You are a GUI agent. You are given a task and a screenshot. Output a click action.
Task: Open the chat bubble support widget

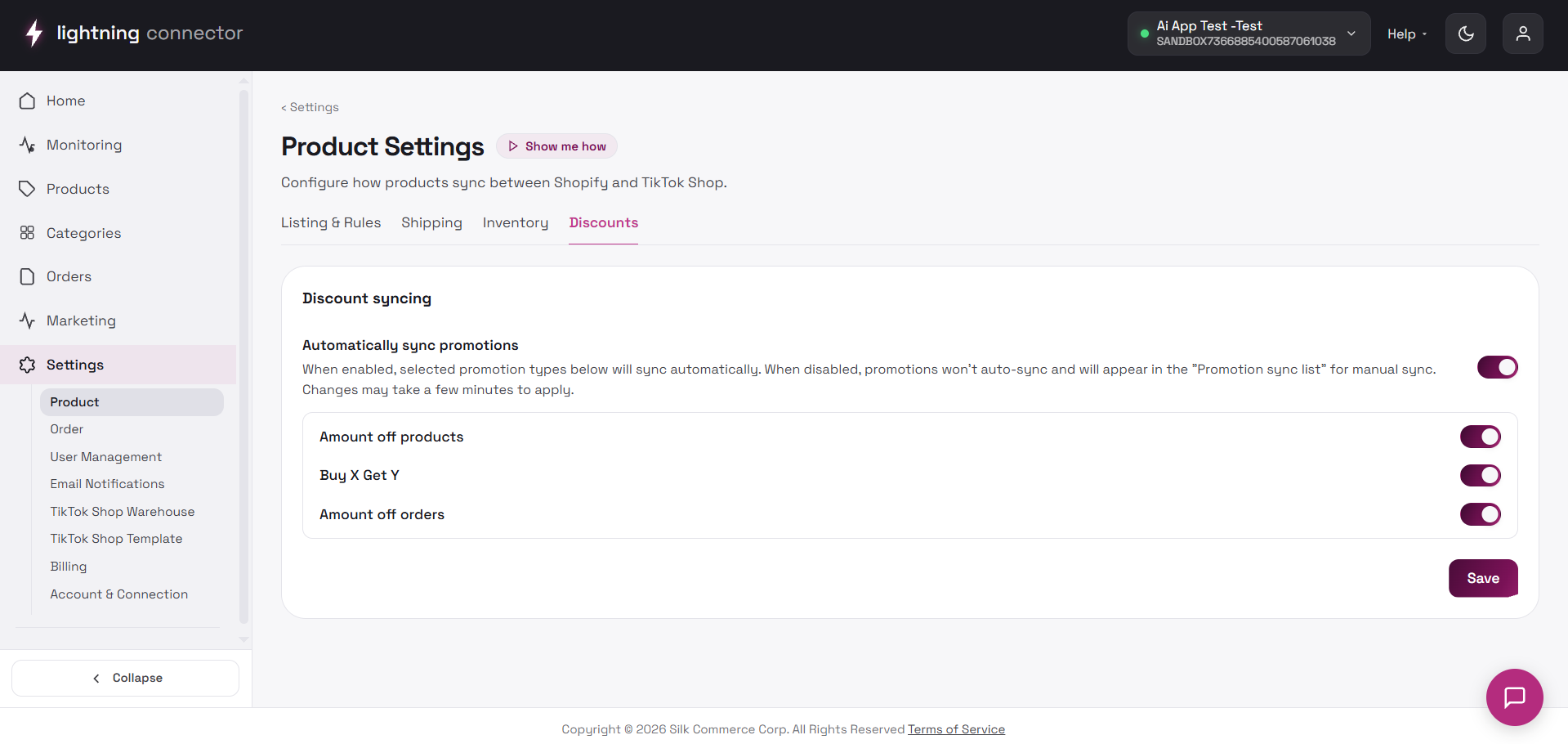(1515, 697)
